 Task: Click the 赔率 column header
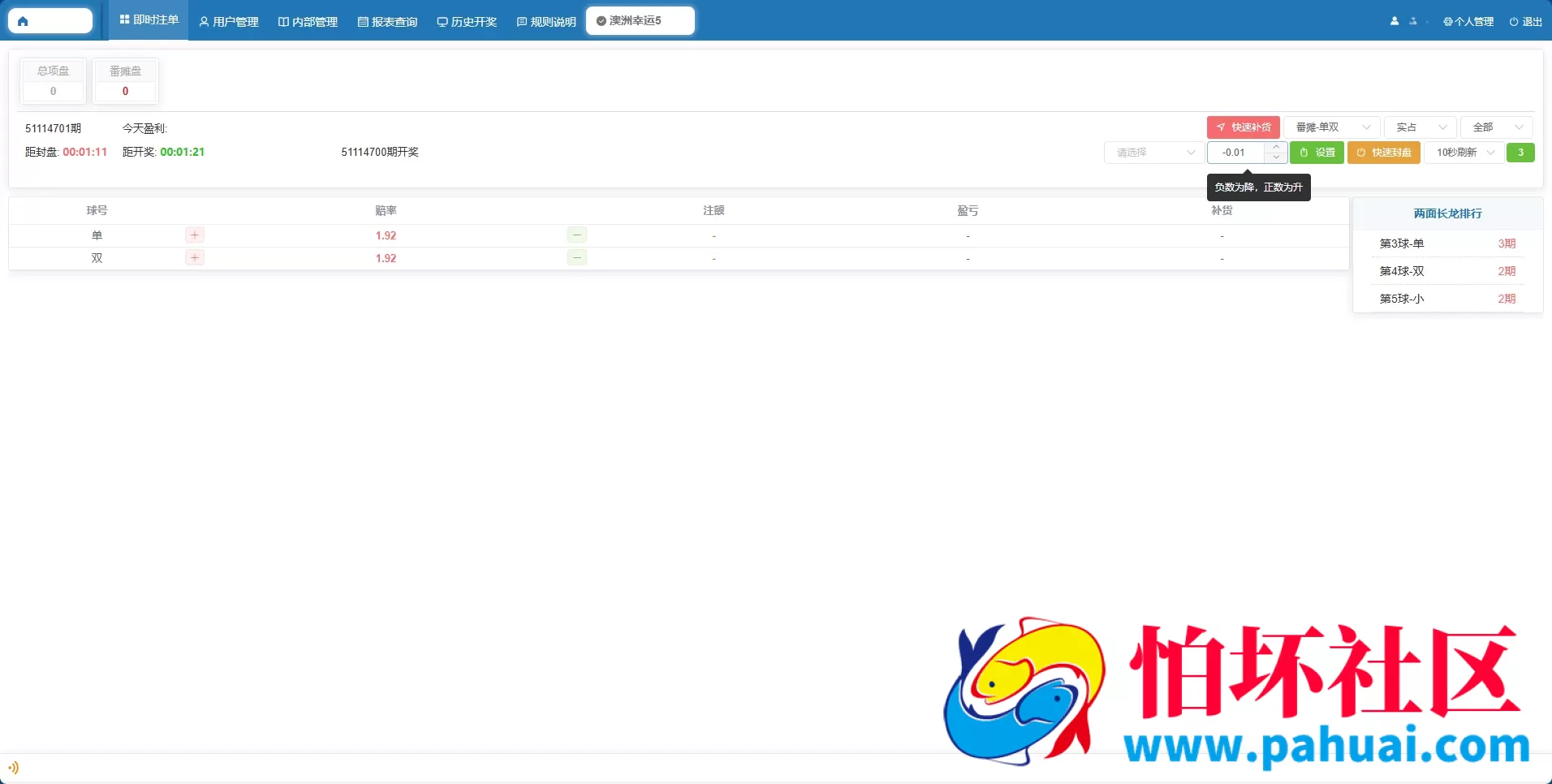pos(386,211)
